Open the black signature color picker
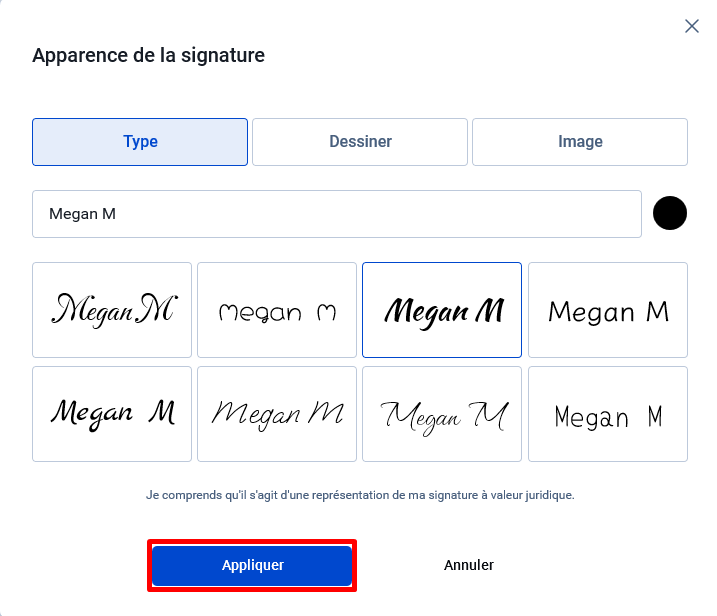This screenshot has height=616, width=717. click(x=669, y=213)
